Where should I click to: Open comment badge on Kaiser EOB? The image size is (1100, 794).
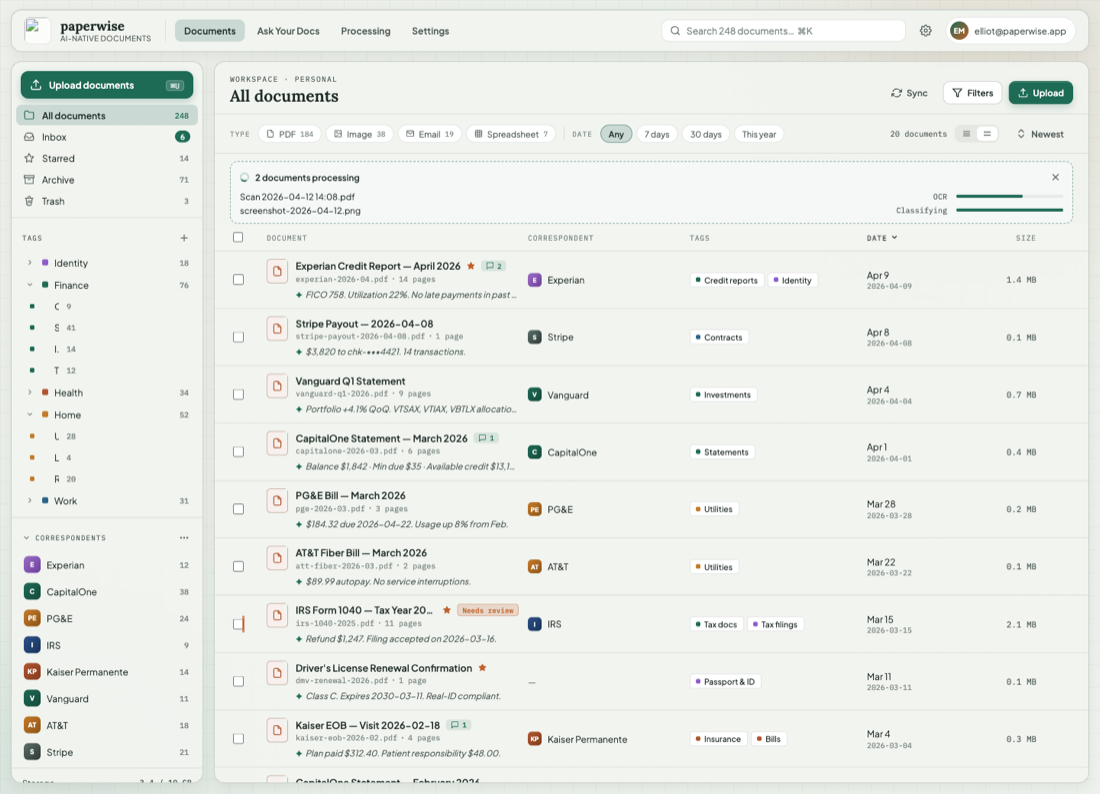click(459, 725)
